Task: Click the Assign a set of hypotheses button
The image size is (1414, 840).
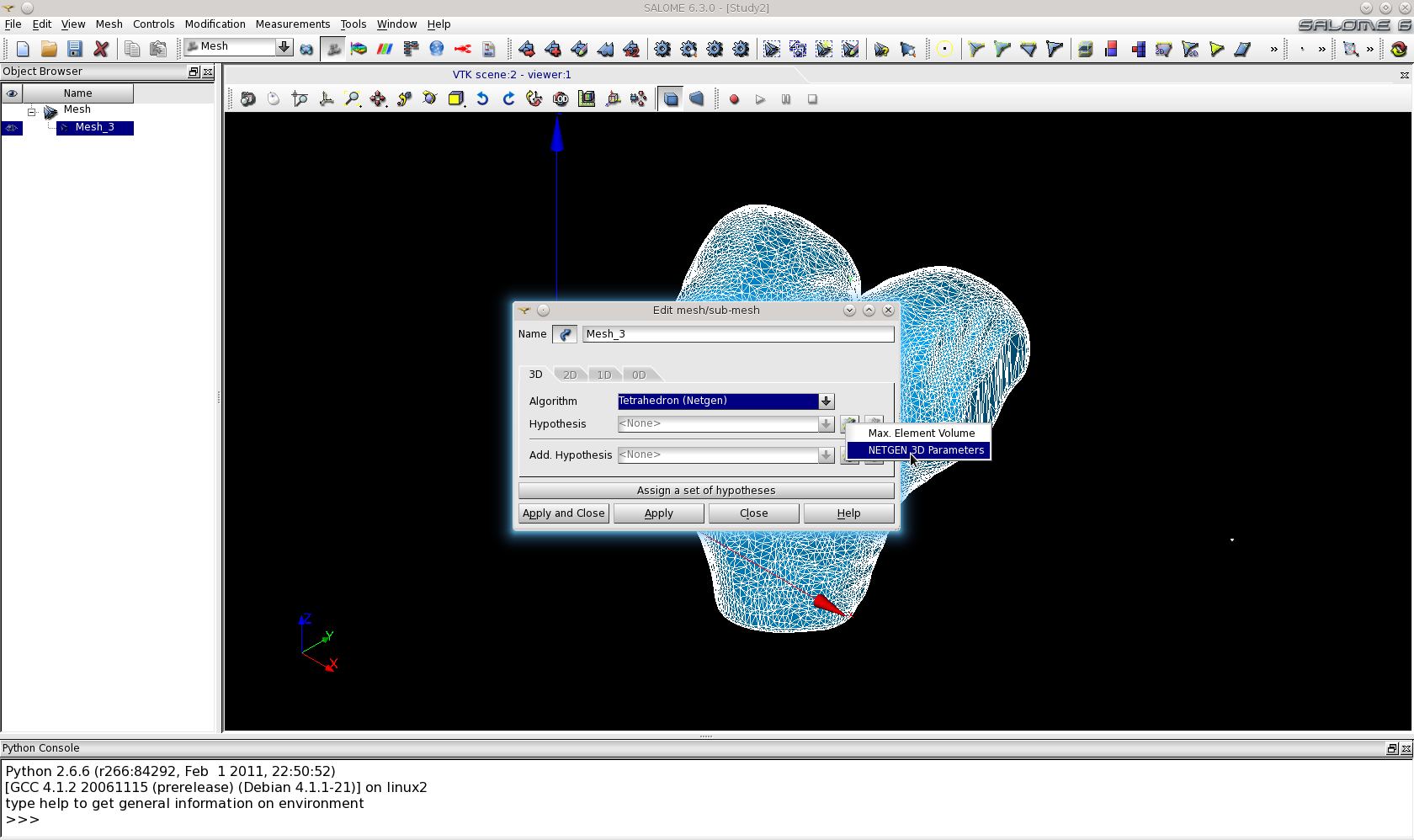Action: 706,491
